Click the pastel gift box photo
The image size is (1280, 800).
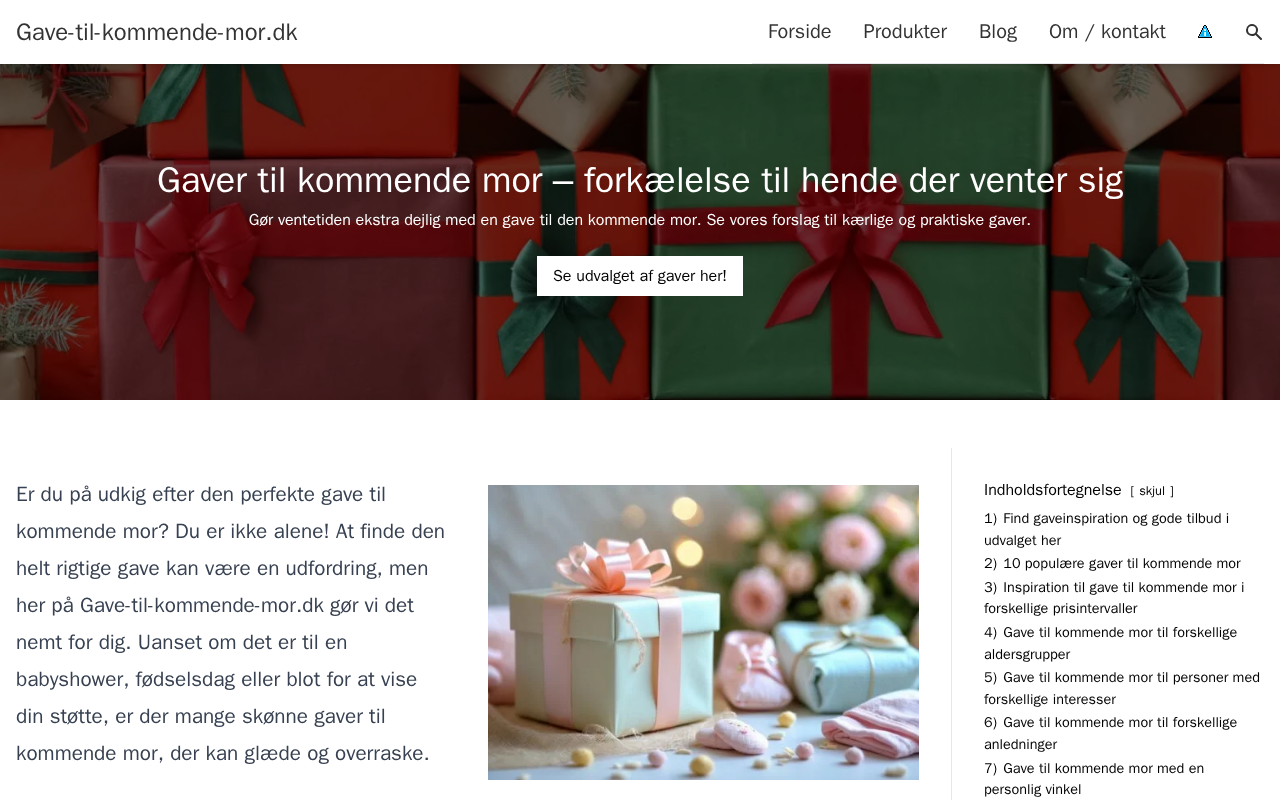pyautogui.click(x=703, y=632)
